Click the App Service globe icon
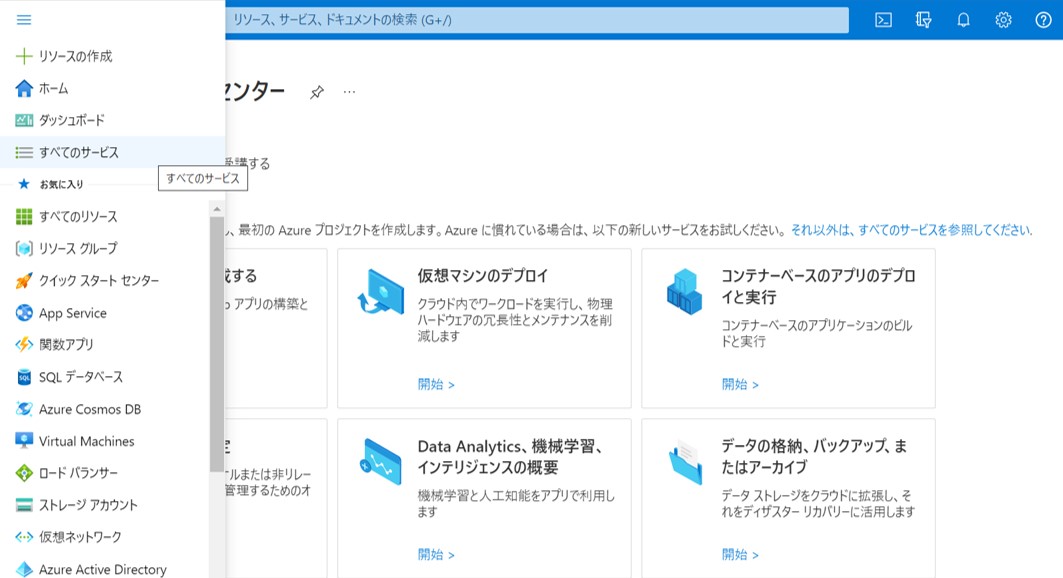Viewport: 1063px width, 578px height. [24, 312]
